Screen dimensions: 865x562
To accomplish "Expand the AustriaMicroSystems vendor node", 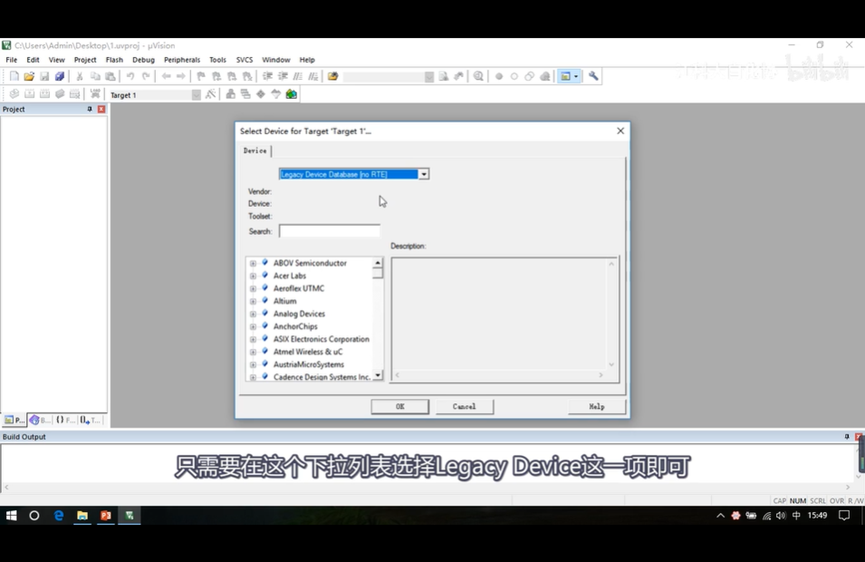I will pos(253,365).
